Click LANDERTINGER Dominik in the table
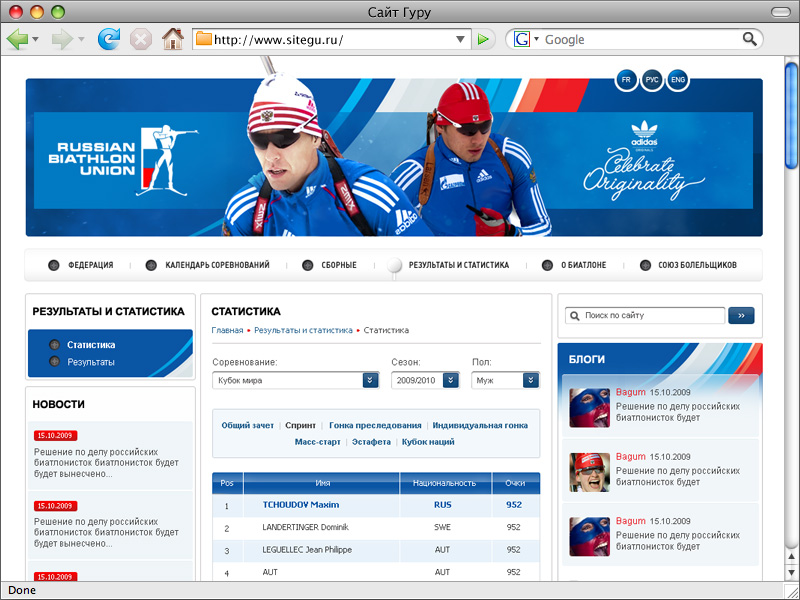The height and width of the screenshot is (600, 800). (x=306, y=527)
